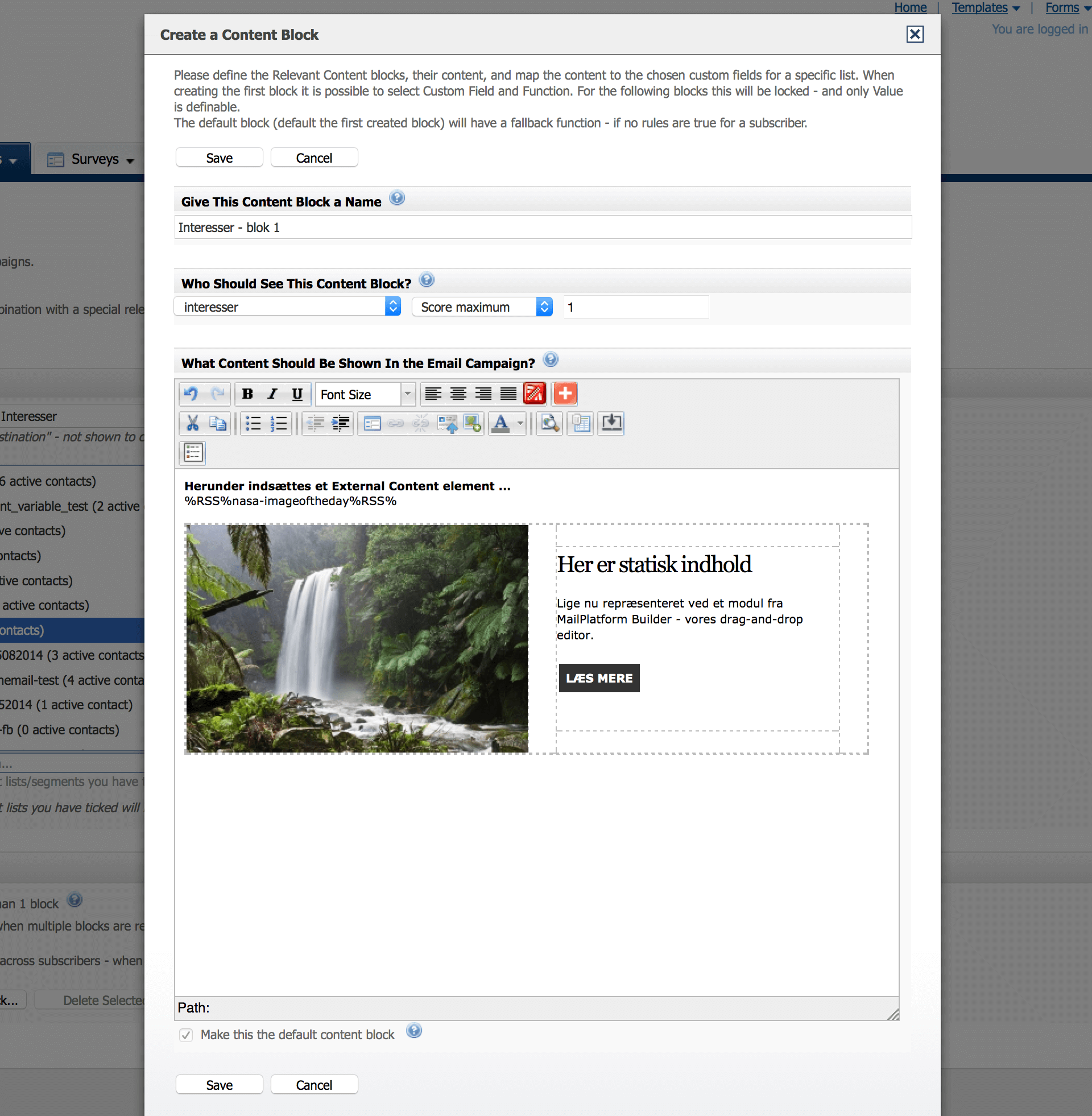This screenshot has width=1092, height=1116.
Task: Open Templates menu in top navigation
Action: 986,7
